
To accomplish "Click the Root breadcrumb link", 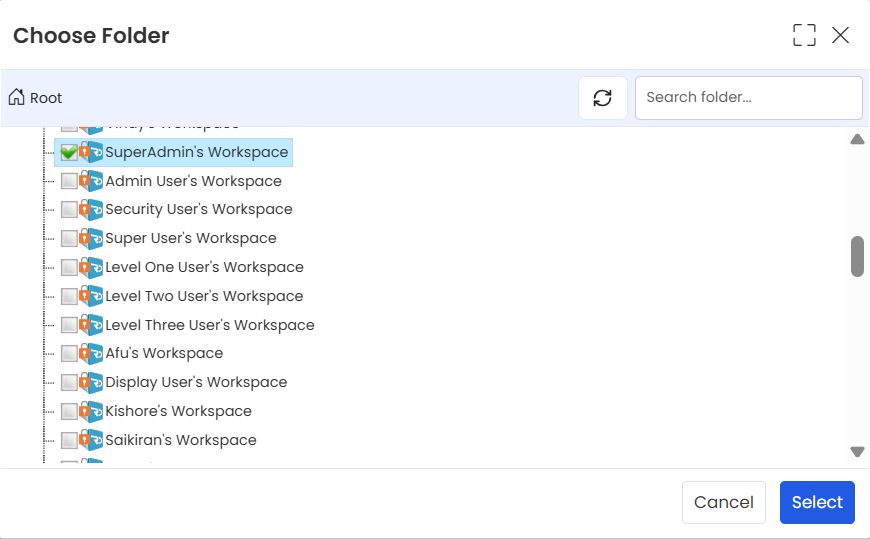I will pos(45,98).
